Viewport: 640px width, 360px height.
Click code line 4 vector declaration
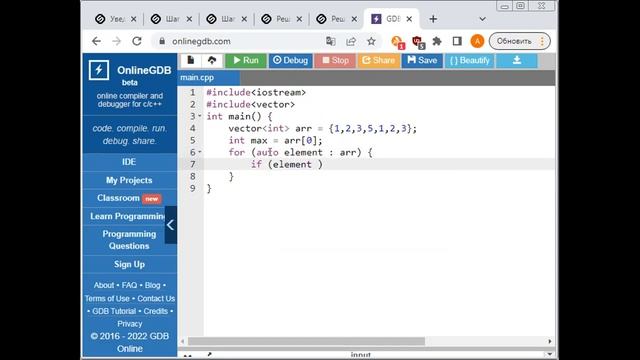322,129
